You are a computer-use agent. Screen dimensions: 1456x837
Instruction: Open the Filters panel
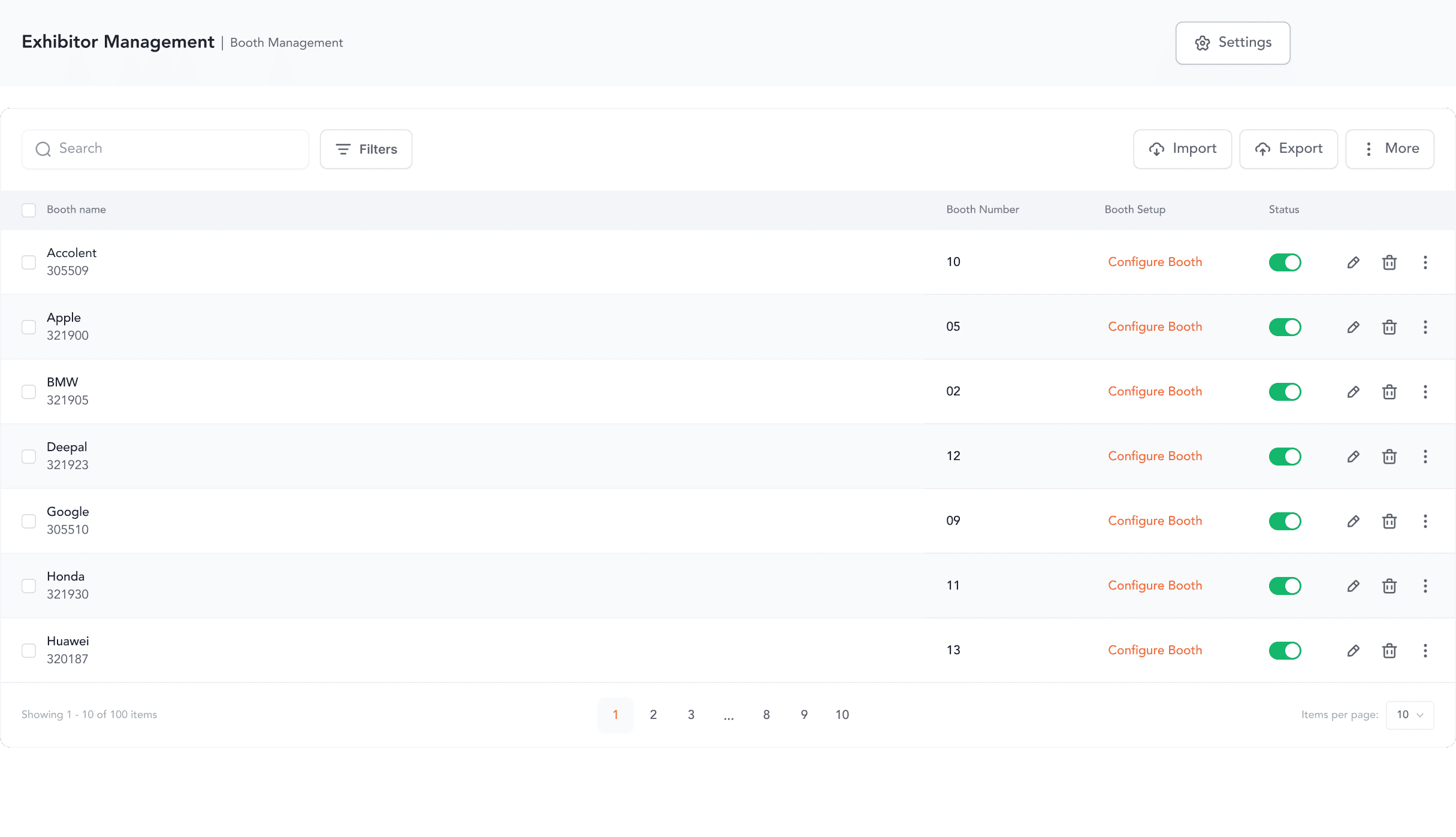[x=366, y=149]
